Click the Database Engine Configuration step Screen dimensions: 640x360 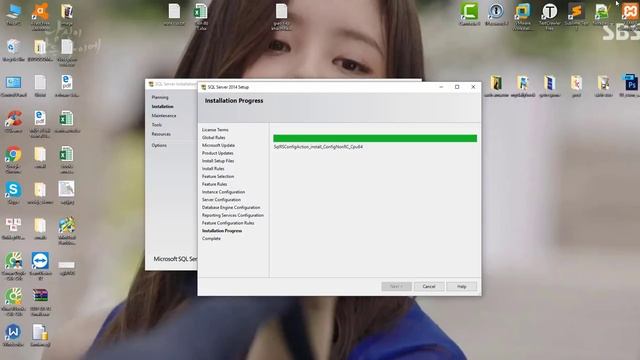(x=231, y=207)
